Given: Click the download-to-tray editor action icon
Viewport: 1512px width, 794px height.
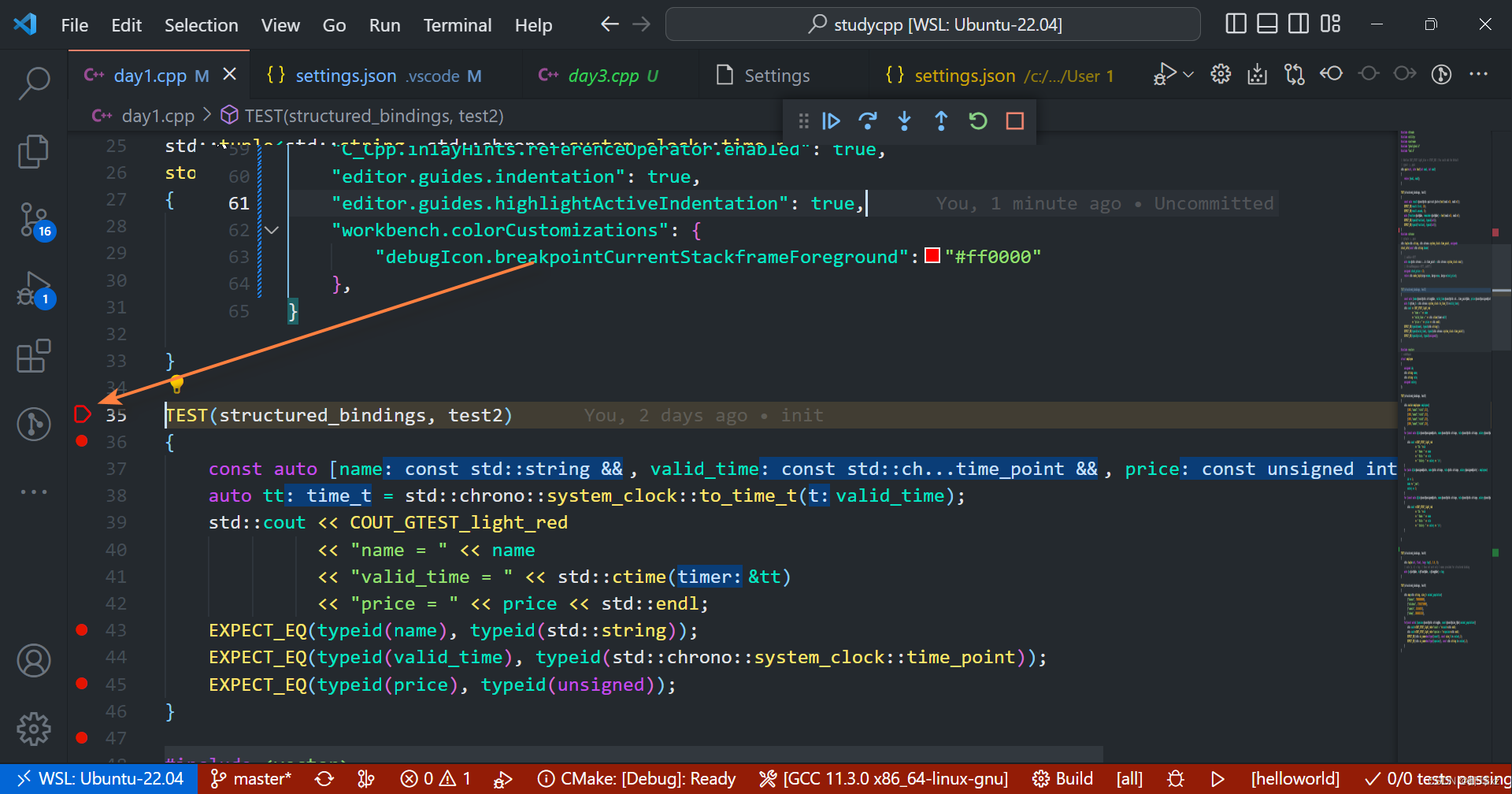Looking at the screenshot, I should (x=1258, y=74).
